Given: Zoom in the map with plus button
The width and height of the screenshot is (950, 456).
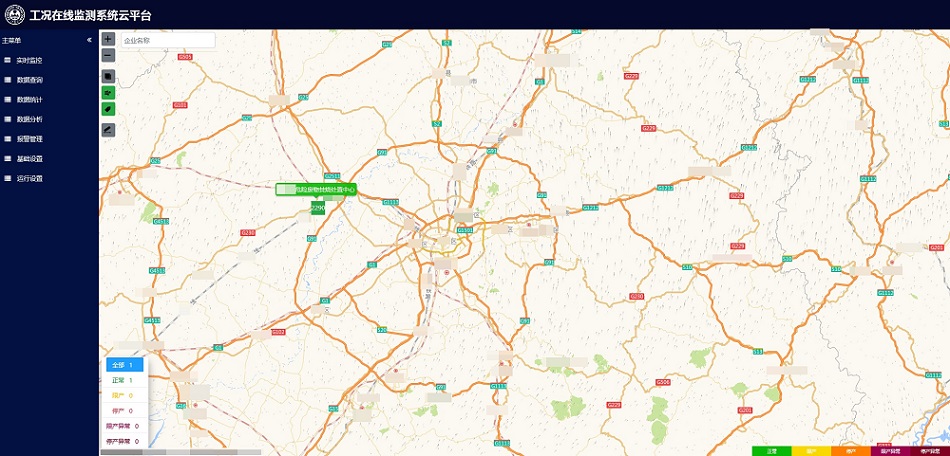Looking at the screenshot, I should [x=108, y=39].
